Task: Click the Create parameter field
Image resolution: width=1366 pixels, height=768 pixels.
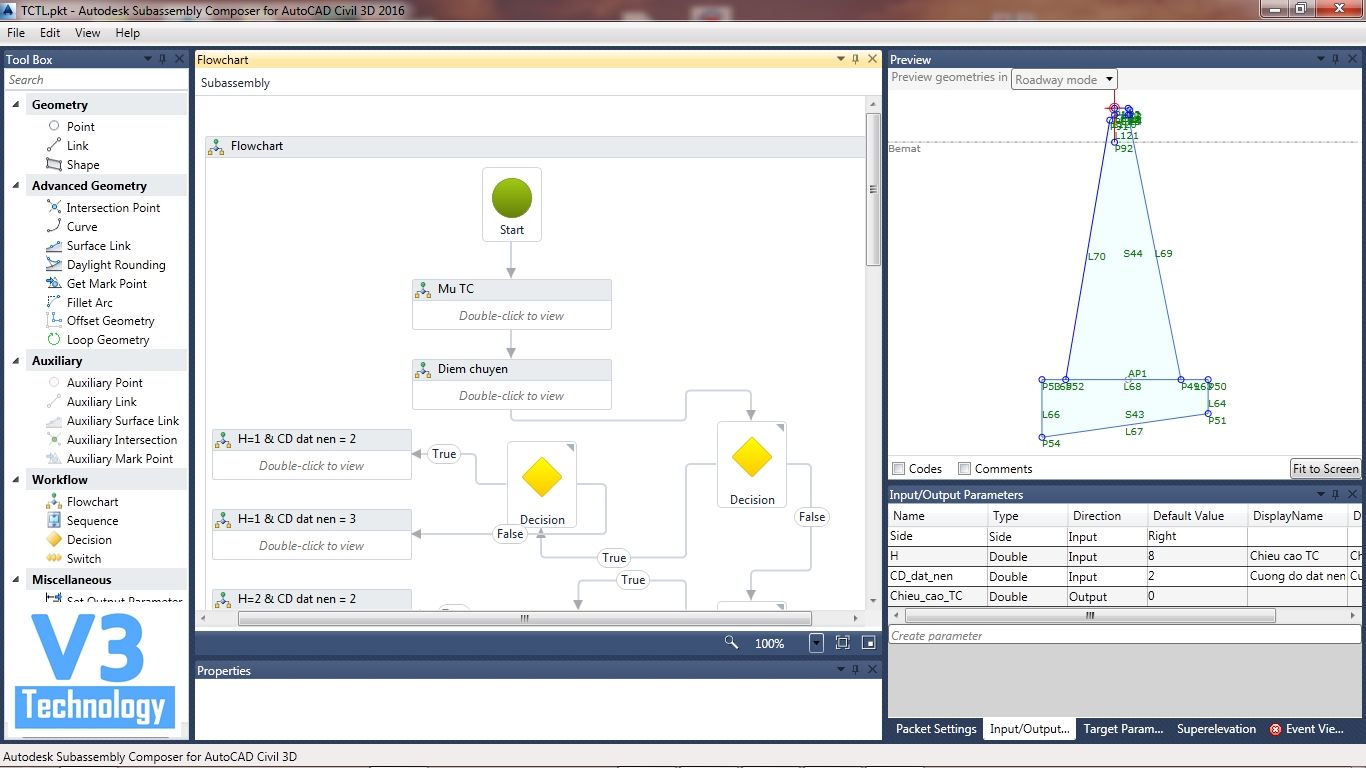Action: coord(1125,635)
